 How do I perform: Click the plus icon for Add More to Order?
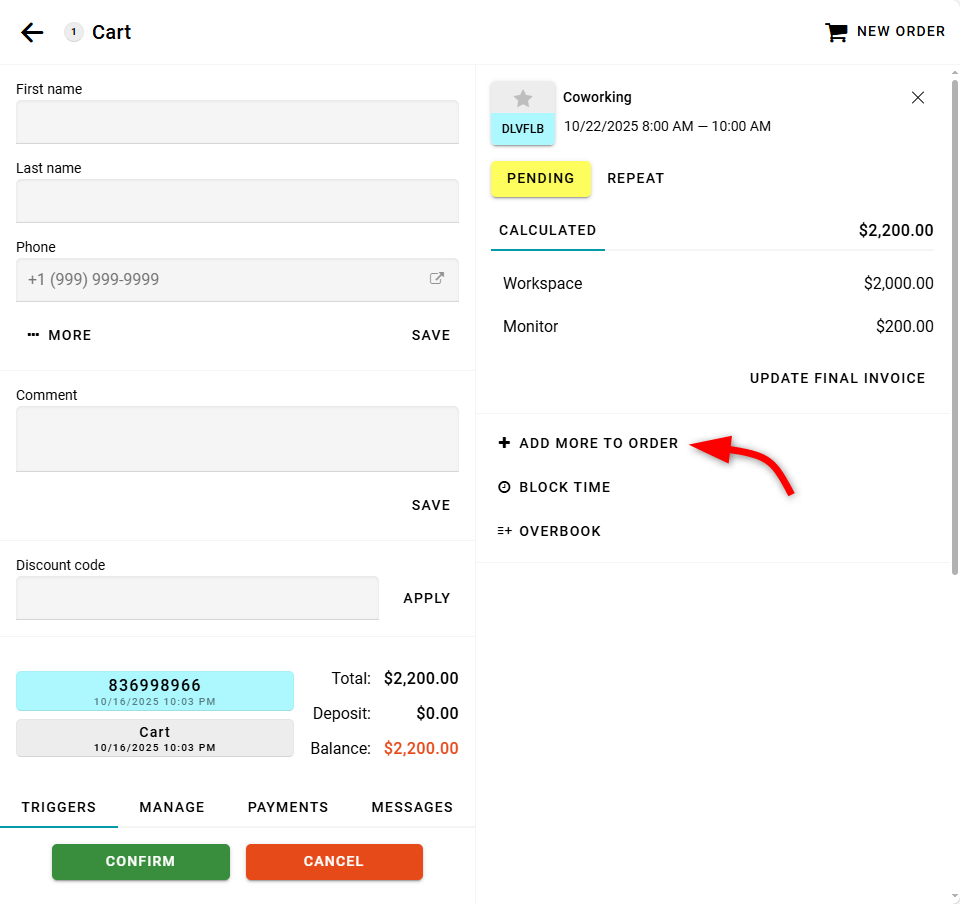point(504,443)
